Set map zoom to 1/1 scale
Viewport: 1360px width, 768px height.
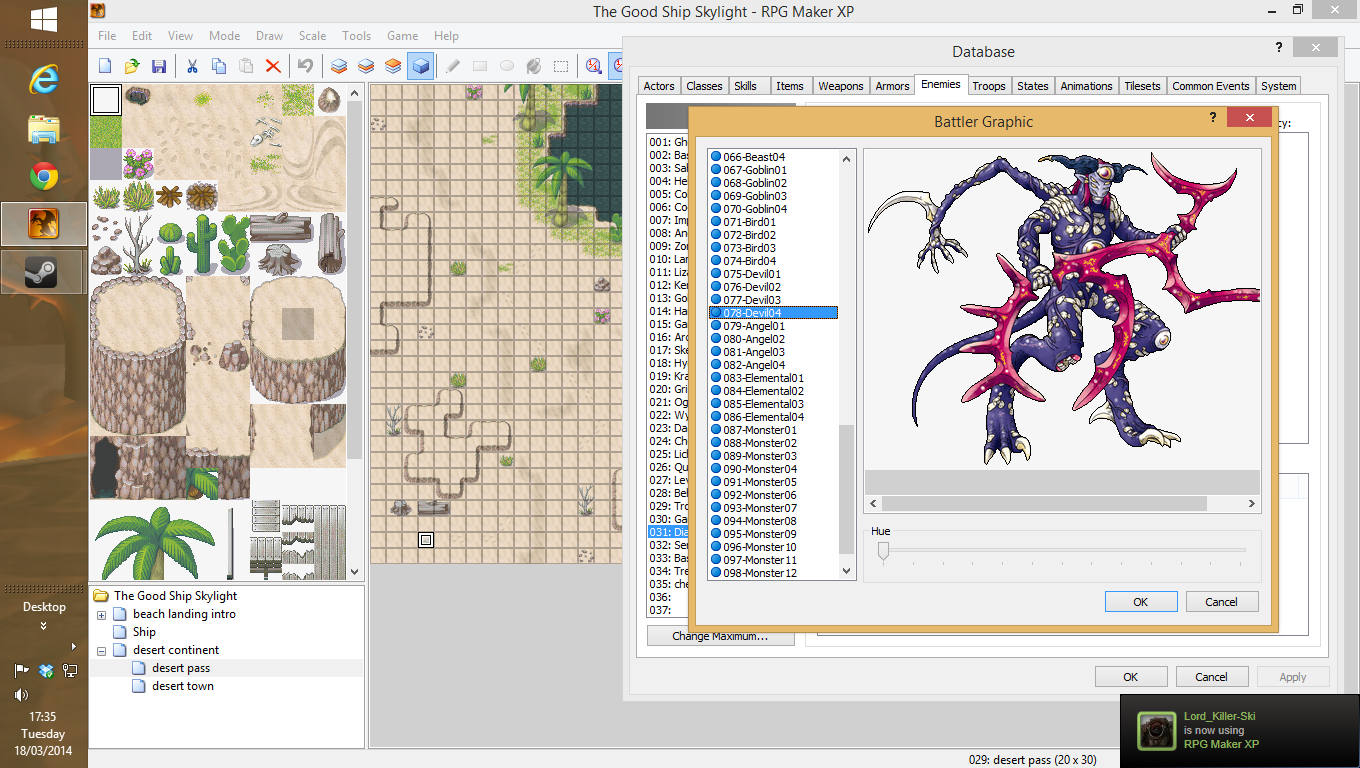[x=594, y=66]
